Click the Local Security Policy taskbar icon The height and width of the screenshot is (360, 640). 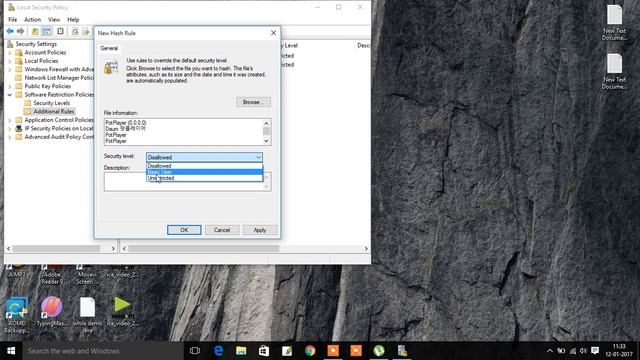pos(402,351)
